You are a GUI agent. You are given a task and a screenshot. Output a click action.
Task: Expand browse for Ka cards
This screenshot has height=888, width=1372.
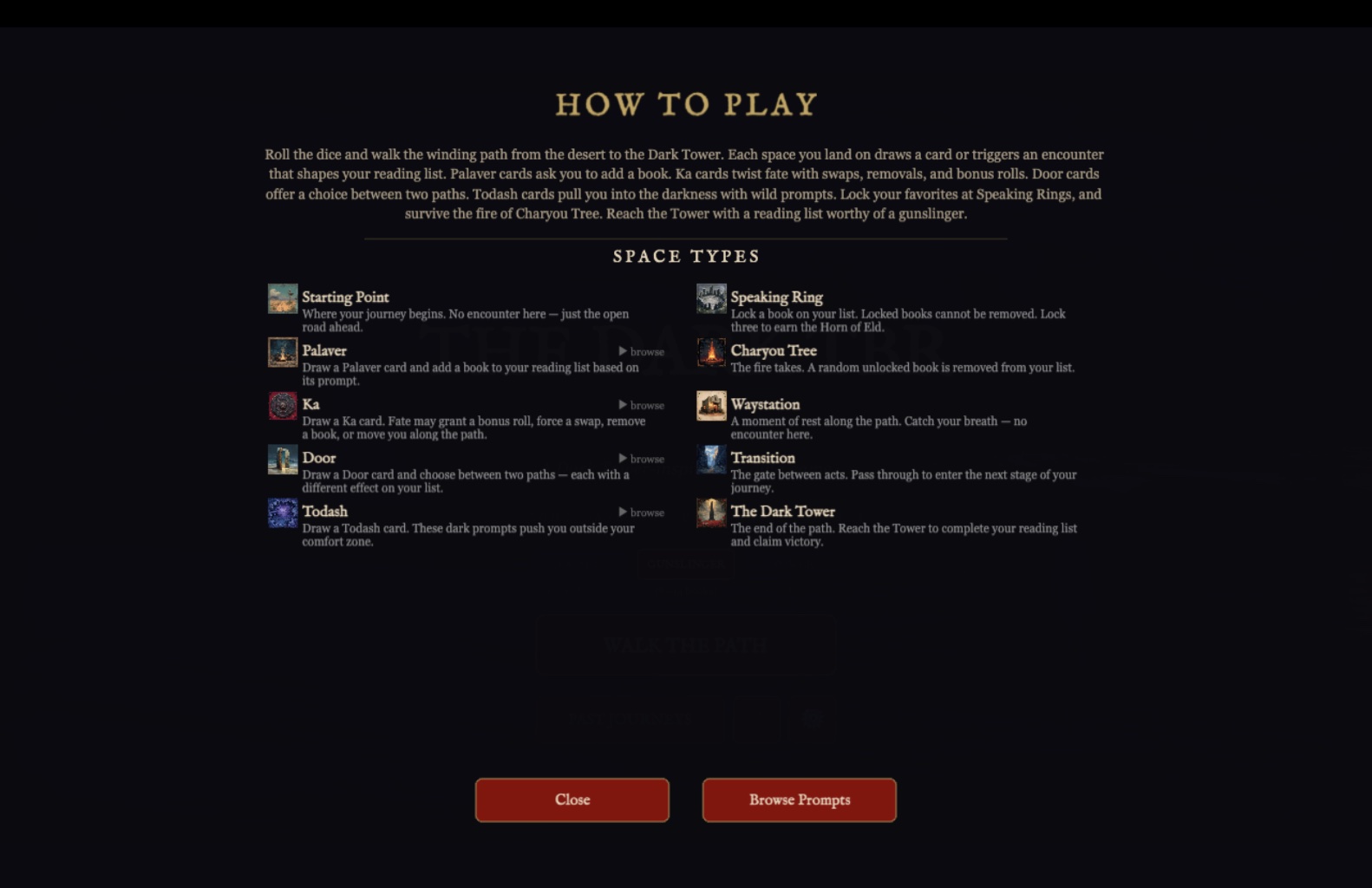click(x=641, y=405)
